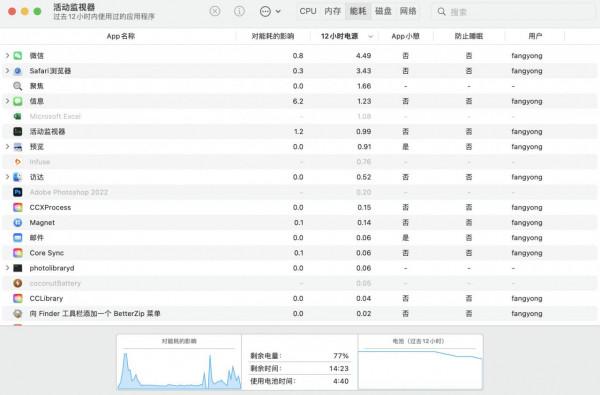Expand the 访达 row disclosure arrow
Viewport: 600px width, 395px height.
point(7,177)
